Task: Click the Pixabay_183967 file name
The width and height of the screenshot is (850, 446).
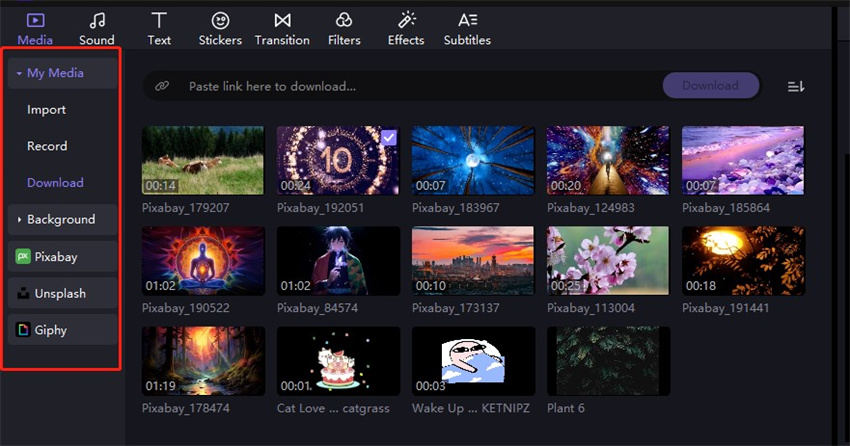Action: coord(455,208)
